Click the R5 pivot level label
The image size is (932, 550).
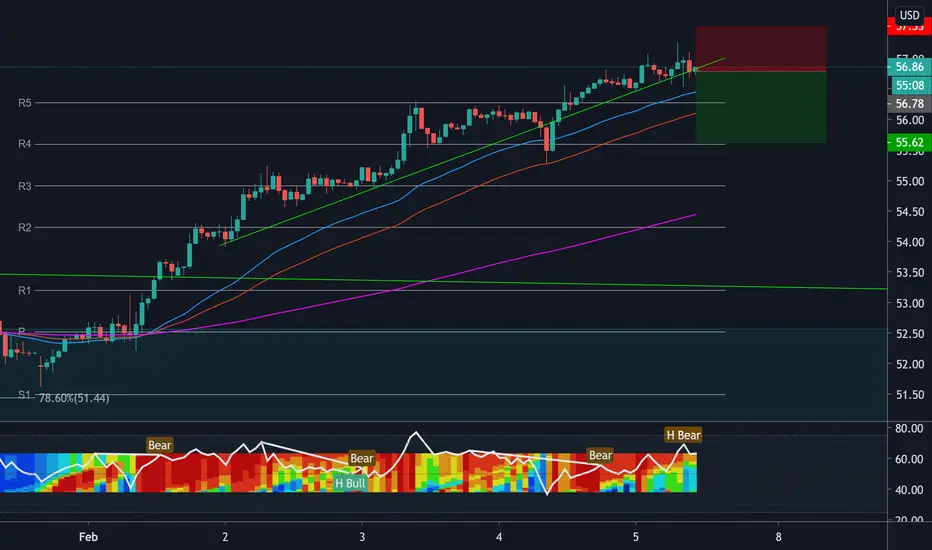[x=24, y=103]
